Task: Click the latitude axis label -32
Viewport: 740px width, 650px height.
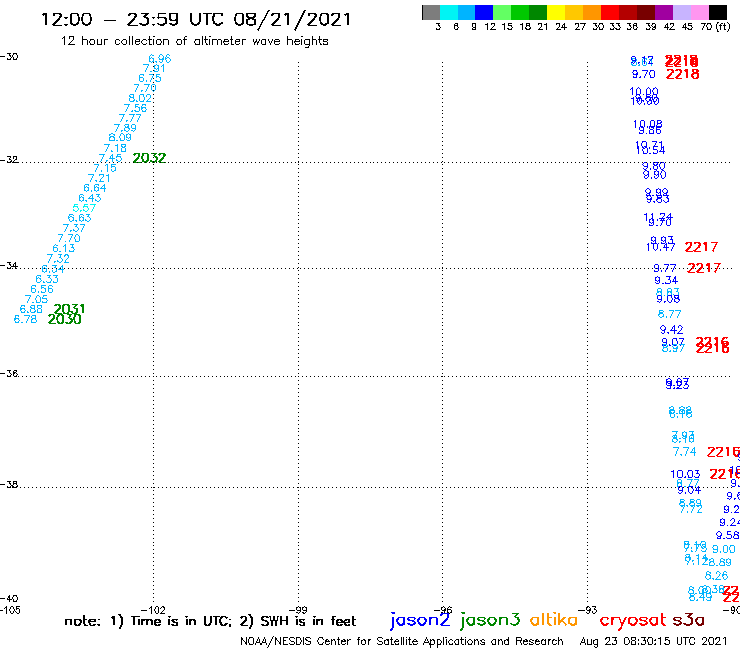Action: (9, 160)
